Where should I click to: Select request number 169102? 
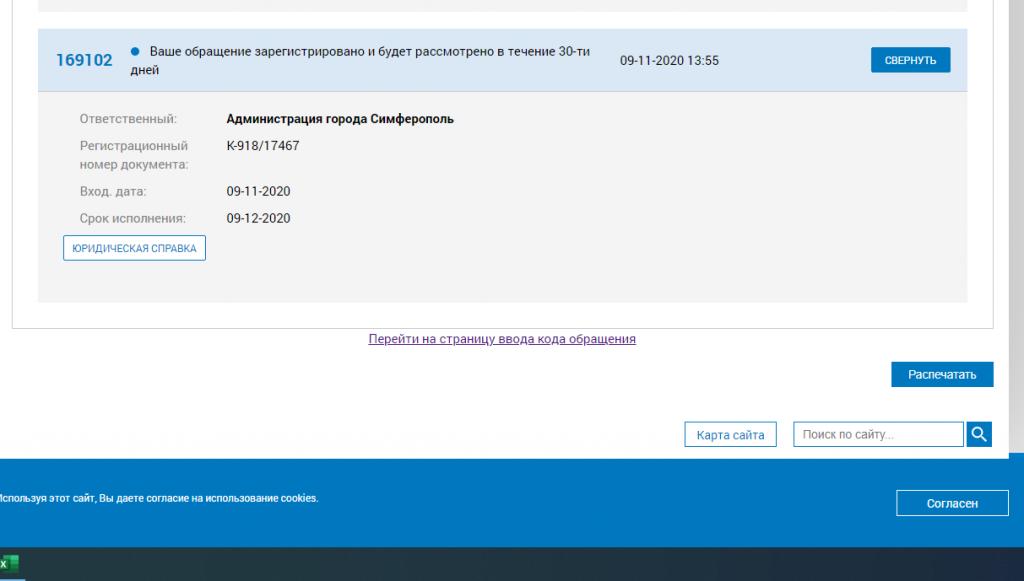coord(84,60)
